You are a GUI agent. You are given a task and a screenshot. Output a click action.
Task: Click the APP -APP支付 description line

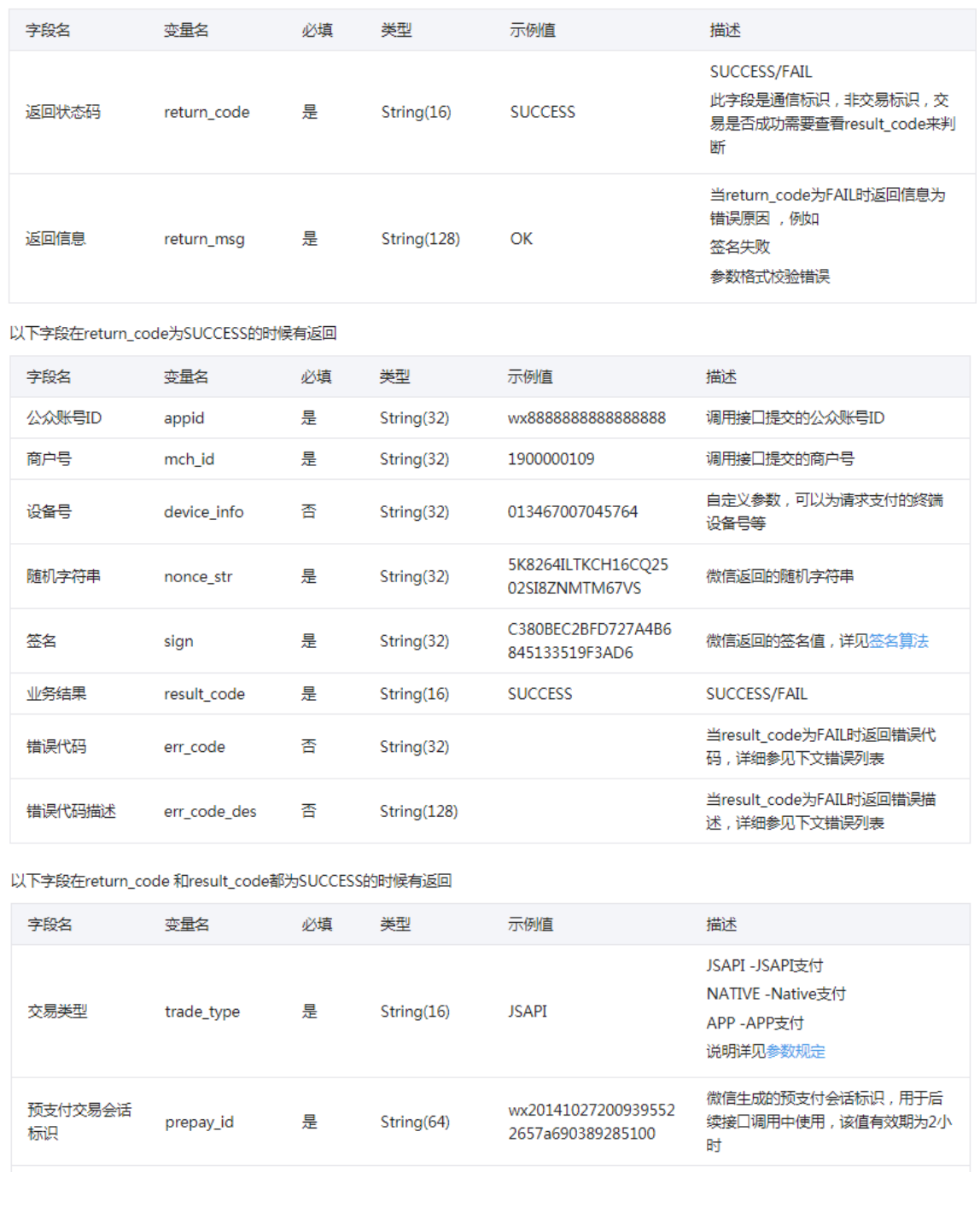pyautogui.click(x=755, y=1023)
